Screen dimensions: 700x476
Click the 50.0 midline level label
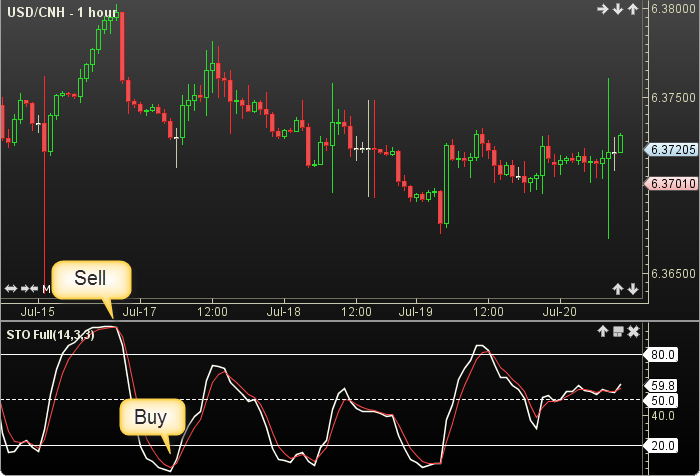[x=662, y=401]
